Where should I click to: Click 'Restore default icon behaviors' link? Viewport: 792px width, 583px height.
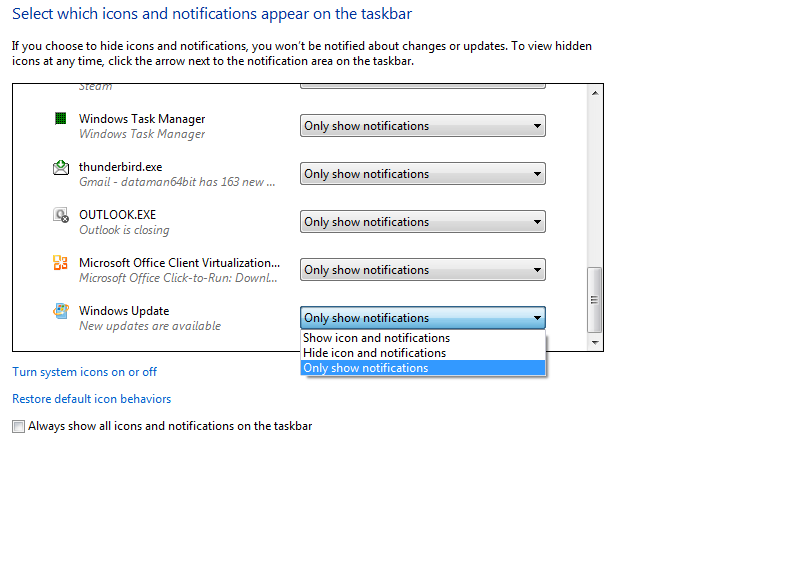[91, 399]
